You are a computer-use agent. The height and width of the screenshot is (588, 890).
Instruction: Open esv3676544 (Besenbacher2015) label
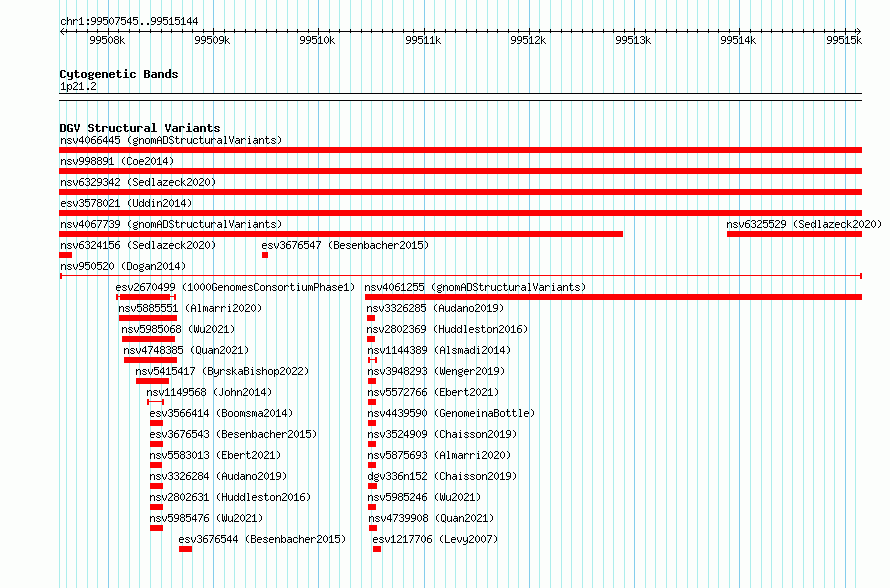point(262,539)
